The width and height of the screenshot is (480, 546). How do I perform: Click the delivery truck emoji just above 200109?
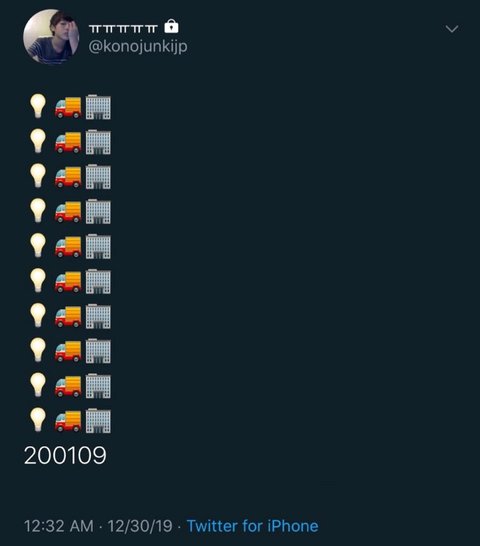point(68,421)
